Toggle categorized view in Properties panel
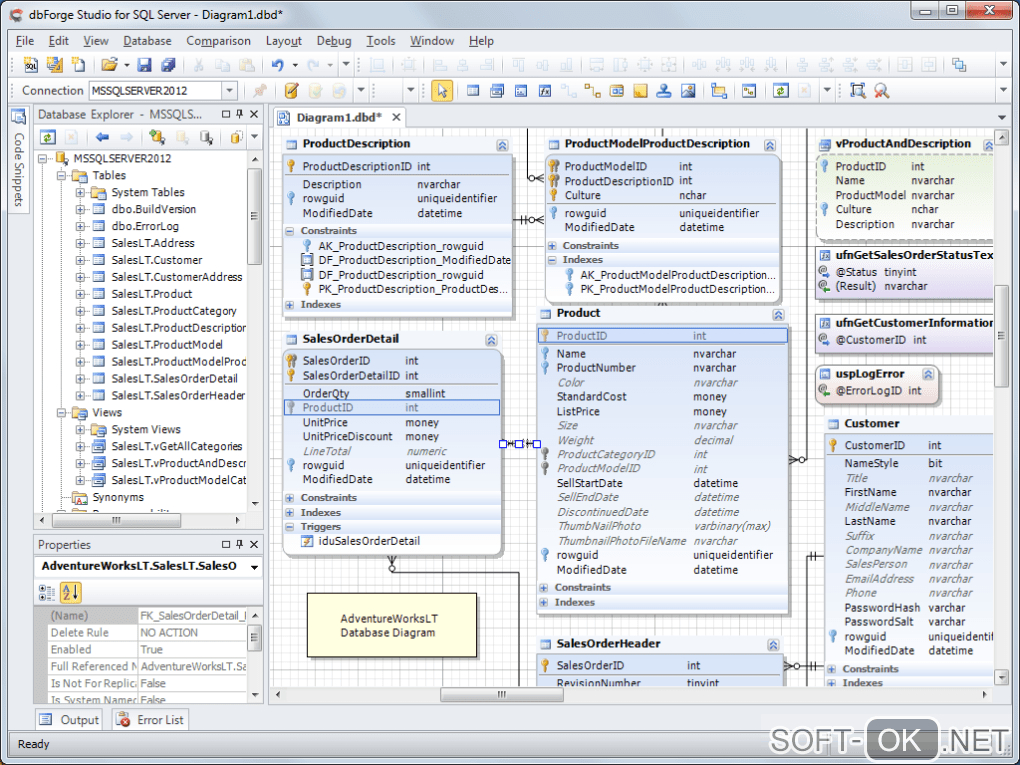 click(47, 592)
